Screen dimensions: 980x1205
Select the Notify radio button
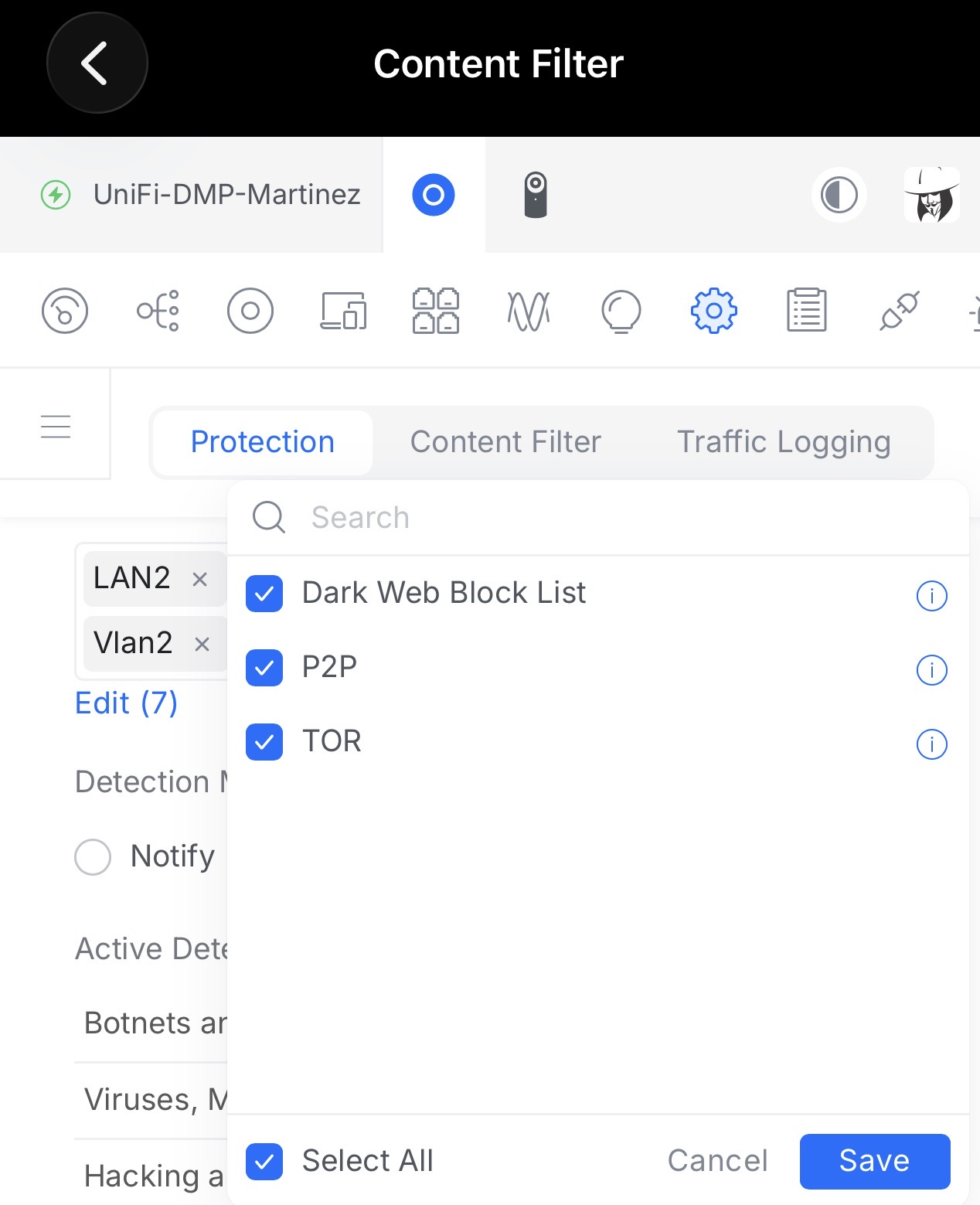pyautogui.click(x=93, y=856)
